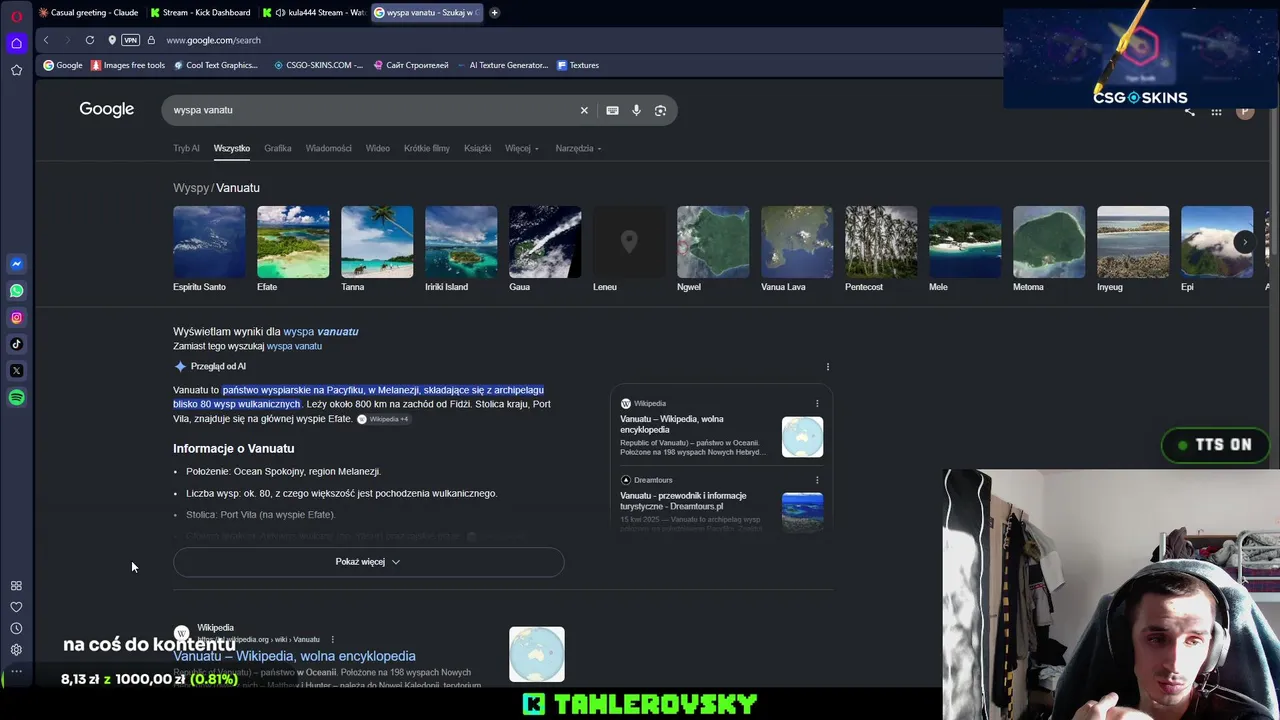Open the on-screen keyboard input tool
The width and height of the screenshot is (1280, 720).
pos(612,110)
